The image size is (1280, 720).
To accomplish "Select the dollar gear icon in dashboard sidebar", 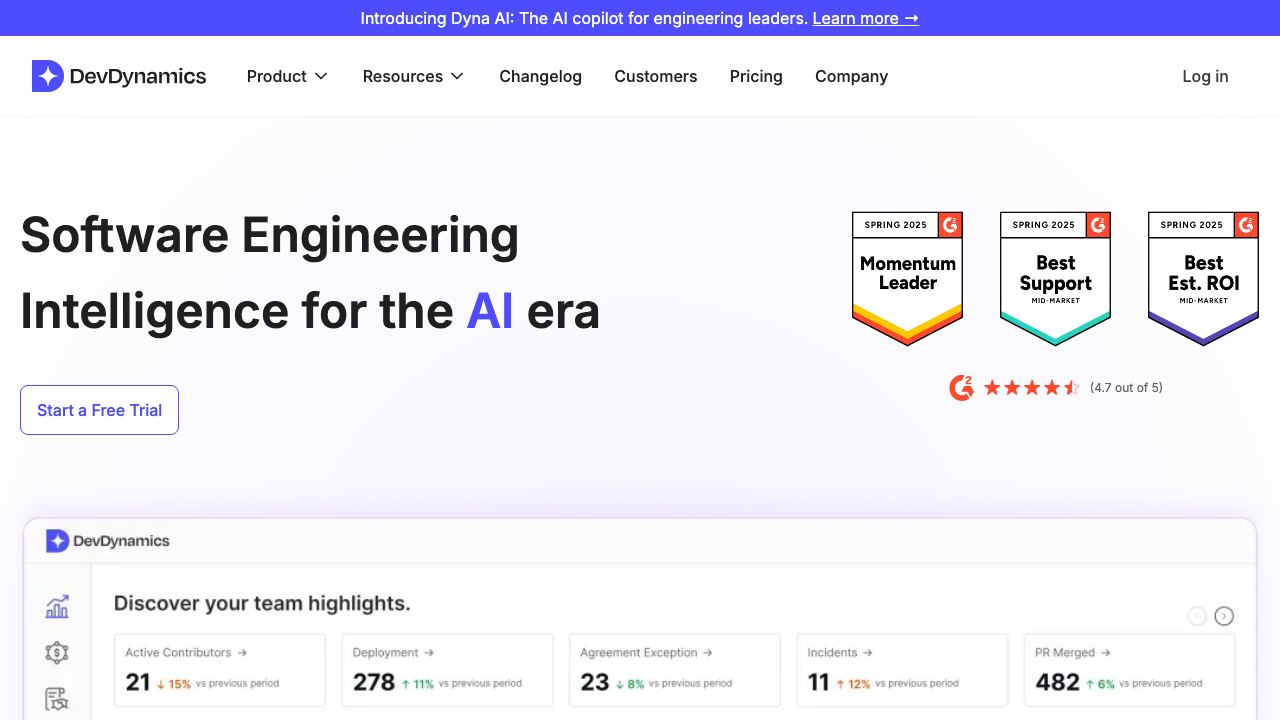I will click(x=57, y=653).
